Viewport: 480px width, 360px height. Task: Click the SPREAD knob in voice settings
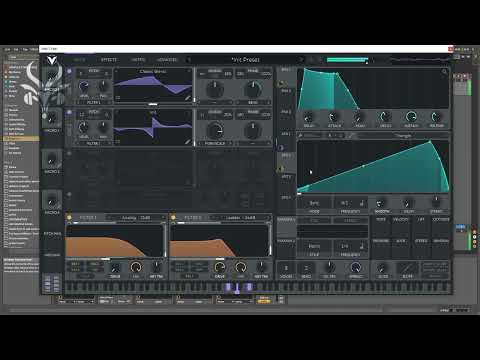coord(355,267)
